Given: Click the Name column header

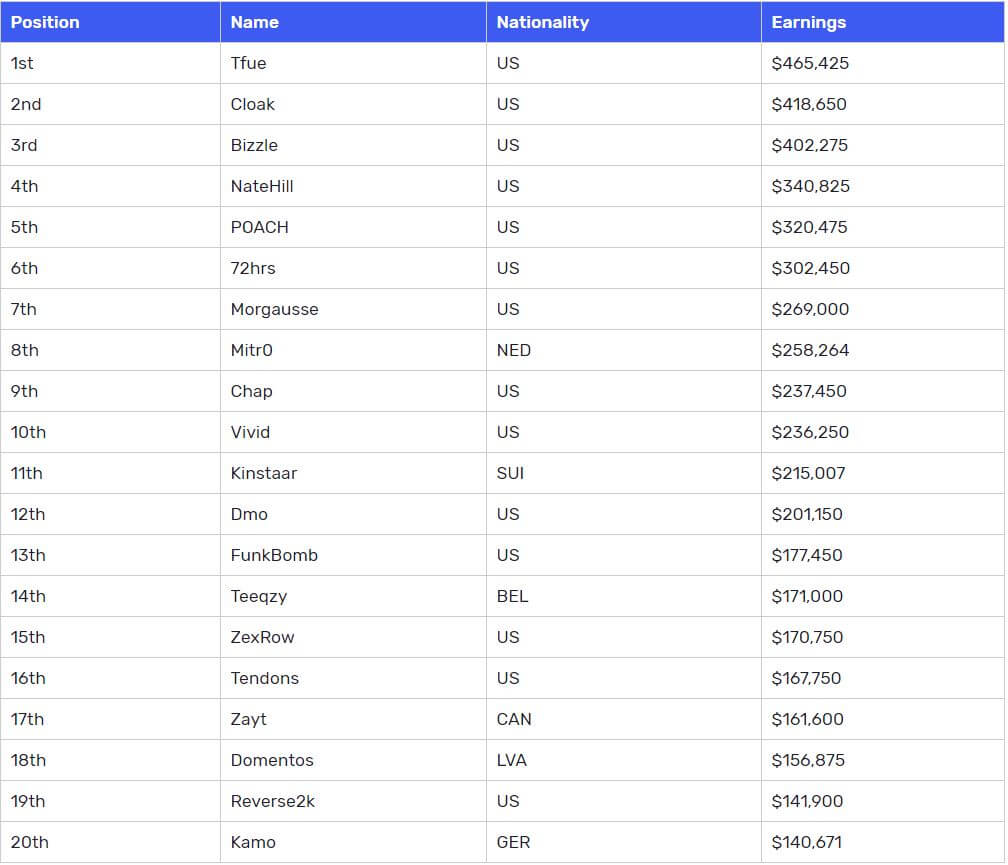Looking at the screenshot, I should click(254, 22).
